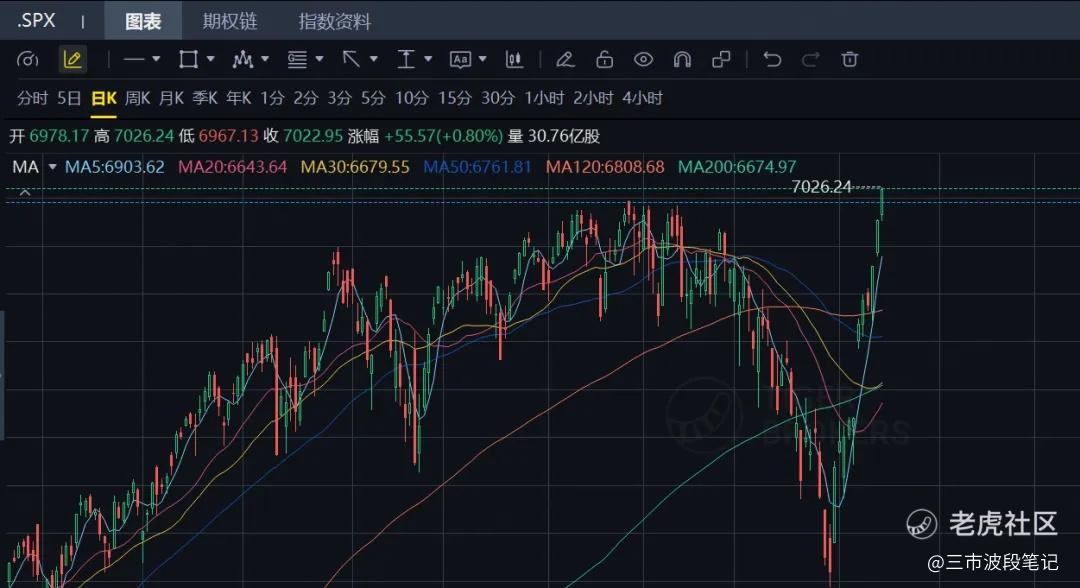This screenshot has width=1080, height=588.
Task: Select the 日K daily candlestick period
Action: [x=104, y=98]
